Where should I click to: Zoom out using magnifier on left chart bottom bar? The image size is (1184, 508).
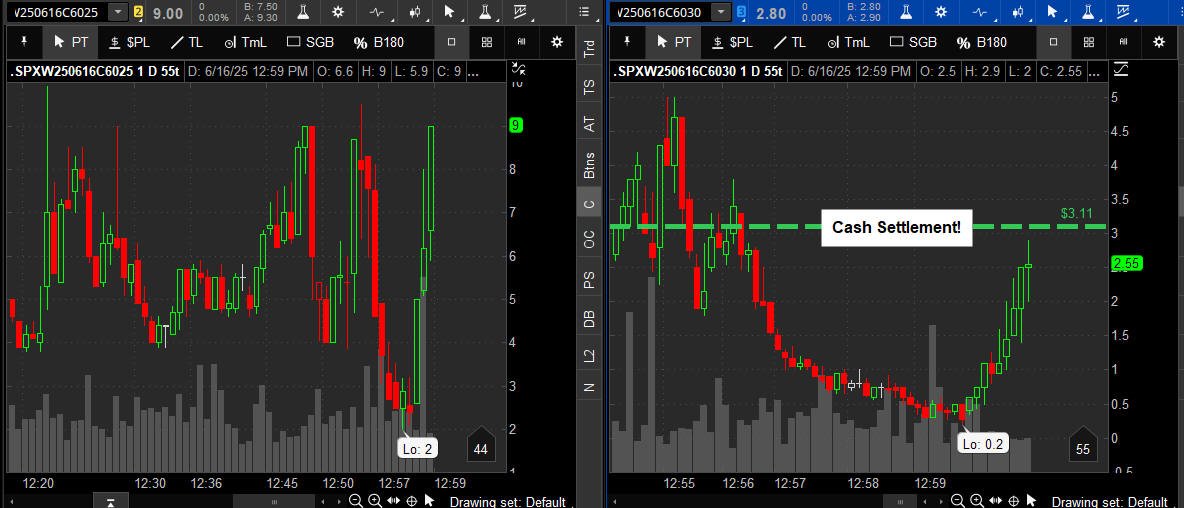(355, 500)
